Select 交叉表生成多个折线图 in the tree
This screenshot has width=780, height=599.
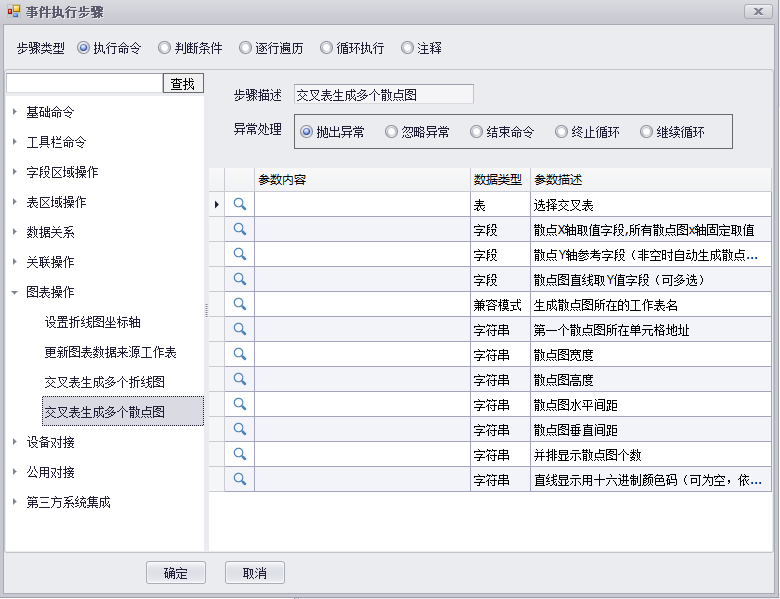[x=104, y=382]
